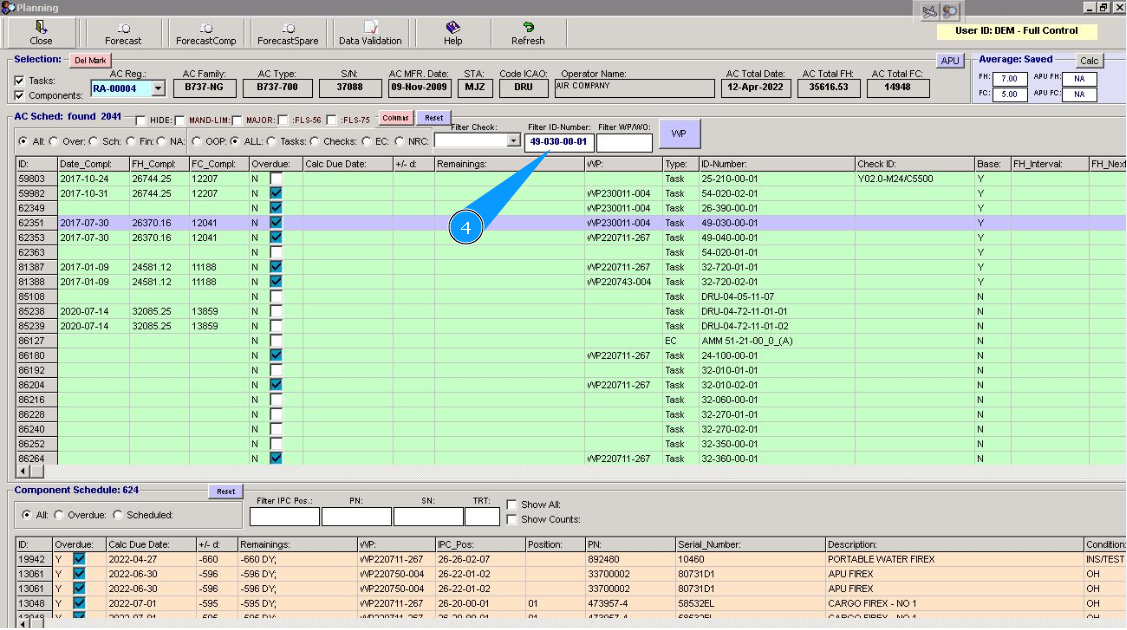Expand the Filter Check dropdown
This screenshot has width=1127, height=630.
pos(513,142)
